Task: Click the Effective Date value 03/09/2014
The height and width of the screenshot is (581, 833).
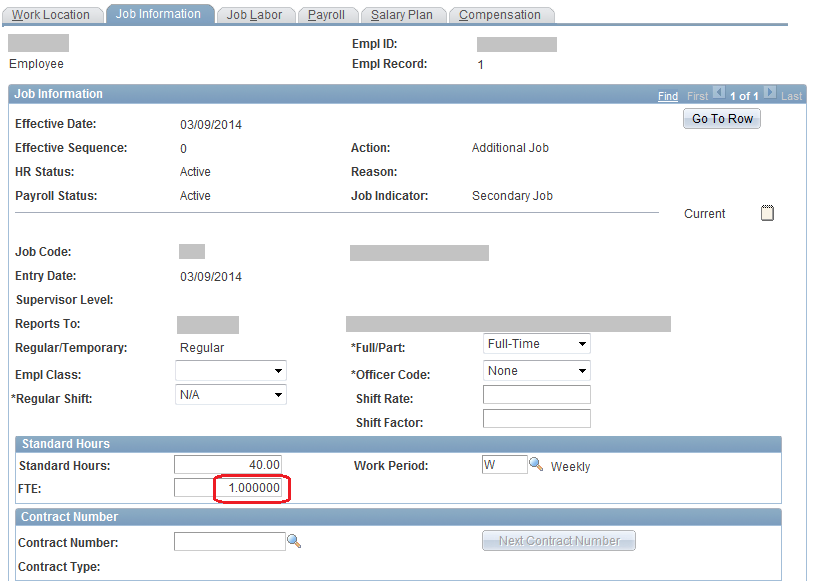Action: click(211, 125)
